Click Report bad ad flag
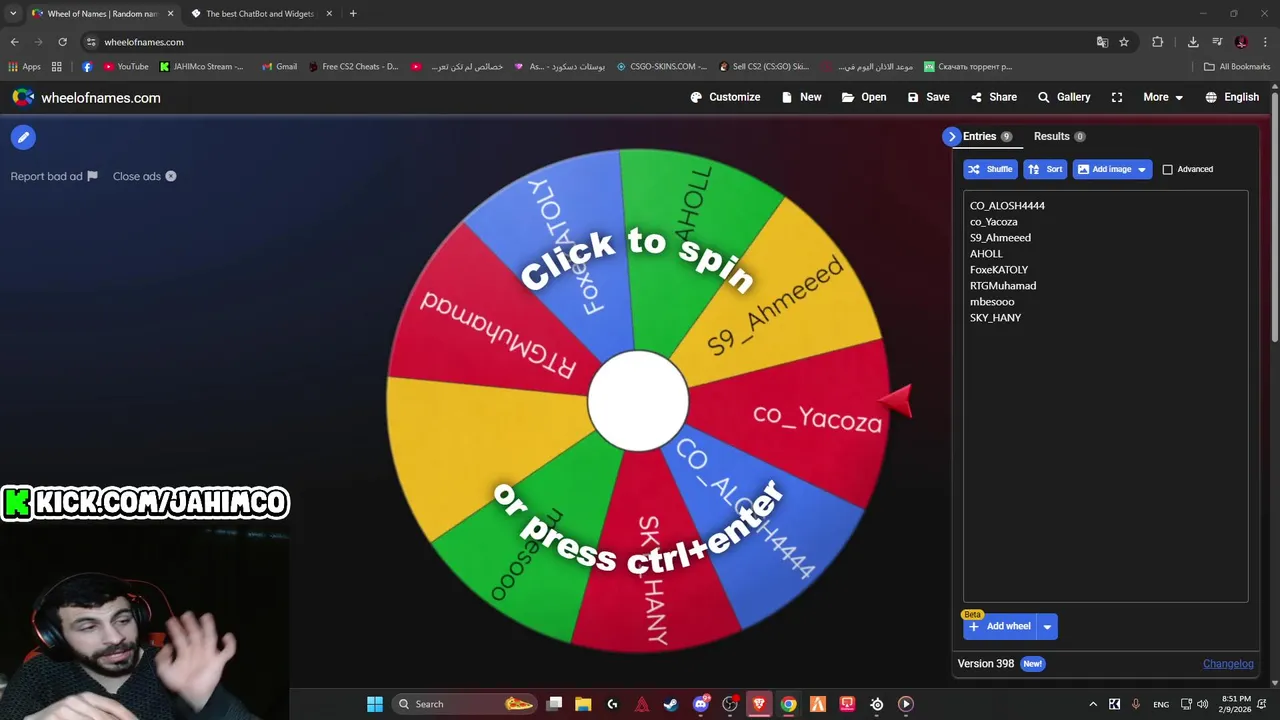The image size is (1280, 720). 54,176
